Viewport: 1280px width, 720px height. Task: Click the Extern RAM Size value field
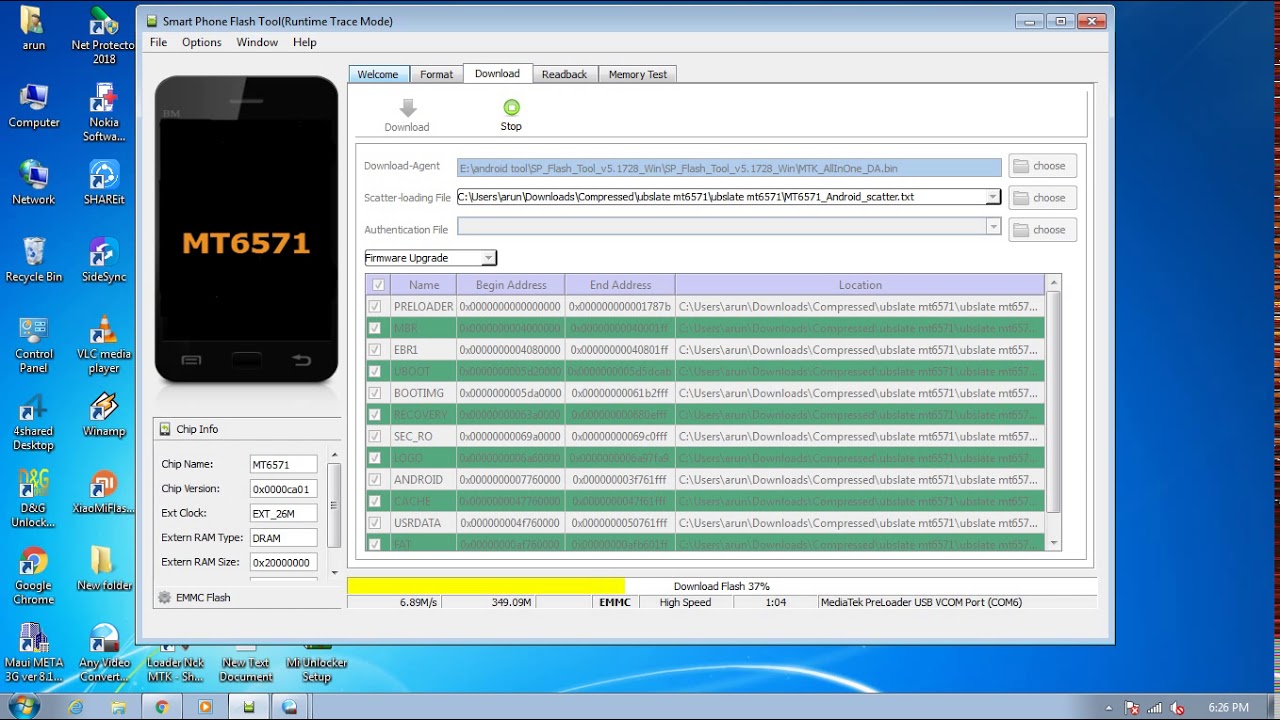283,562
